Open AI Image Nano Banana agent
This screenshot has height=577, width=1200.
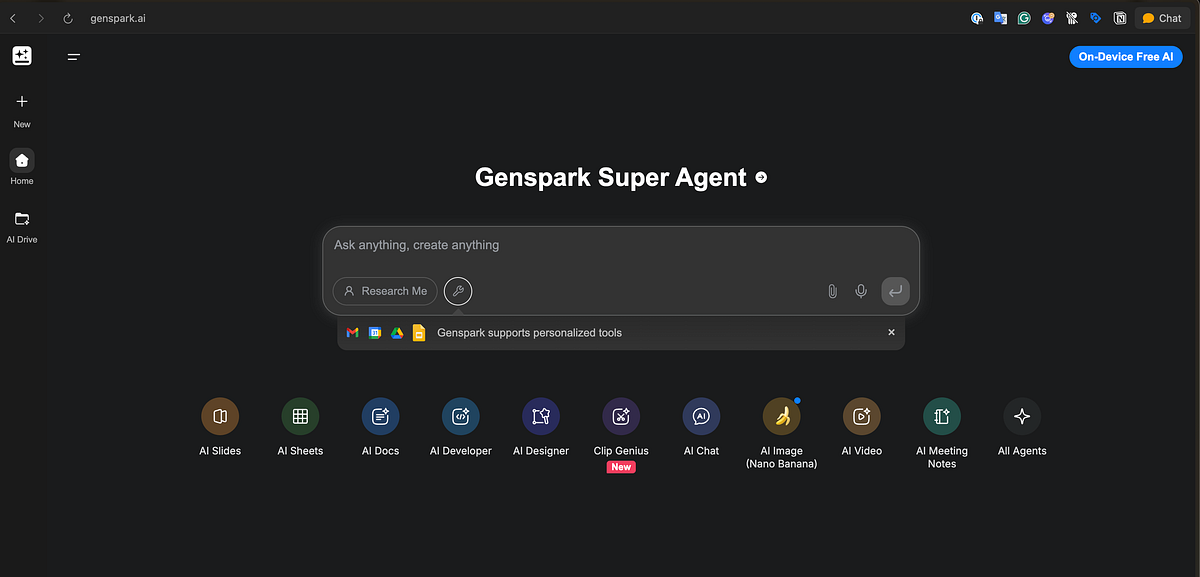click(x=781, y=416)
